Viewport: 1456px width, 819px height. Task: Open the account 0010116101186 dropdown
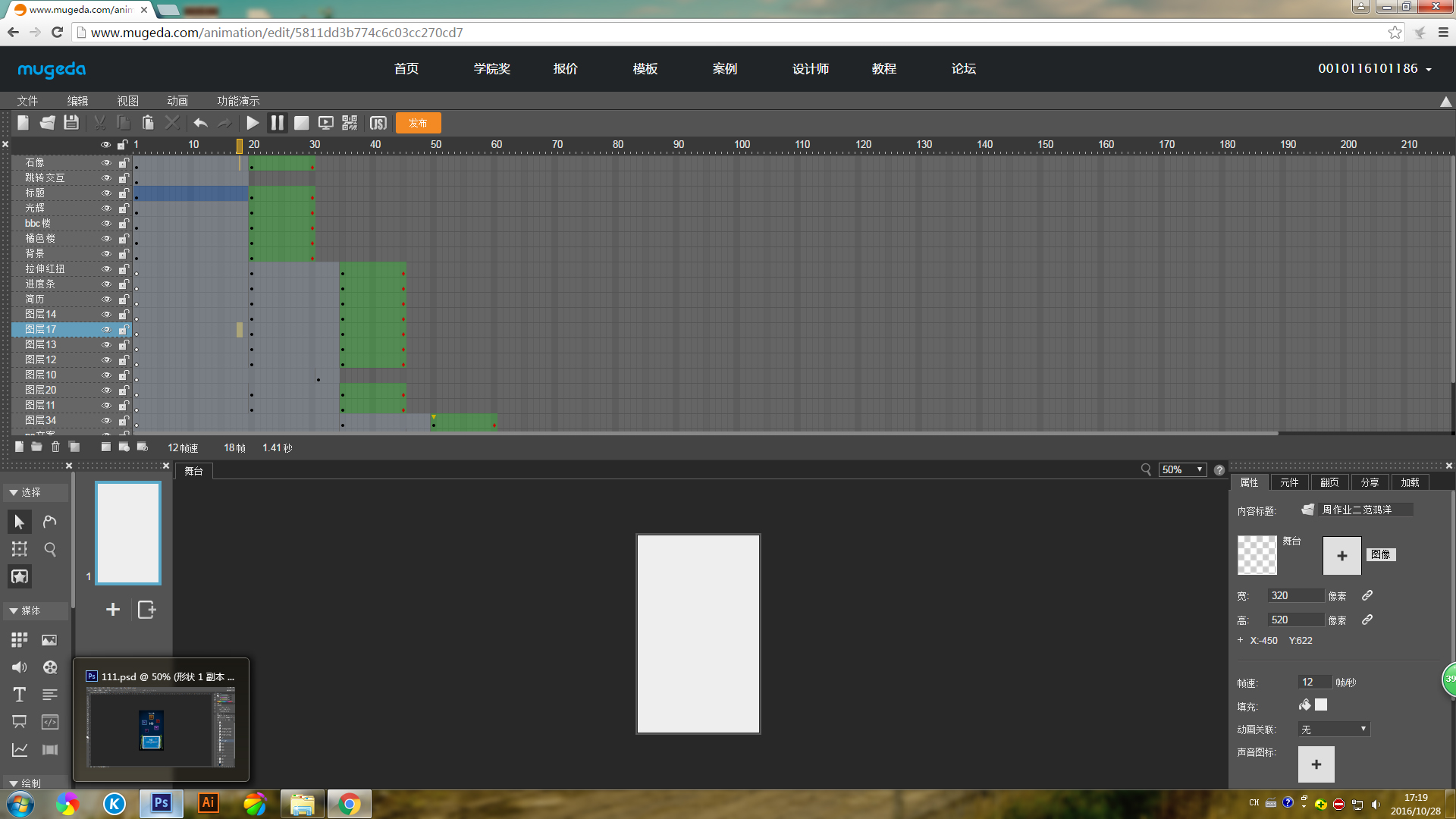pos(1374,68)
